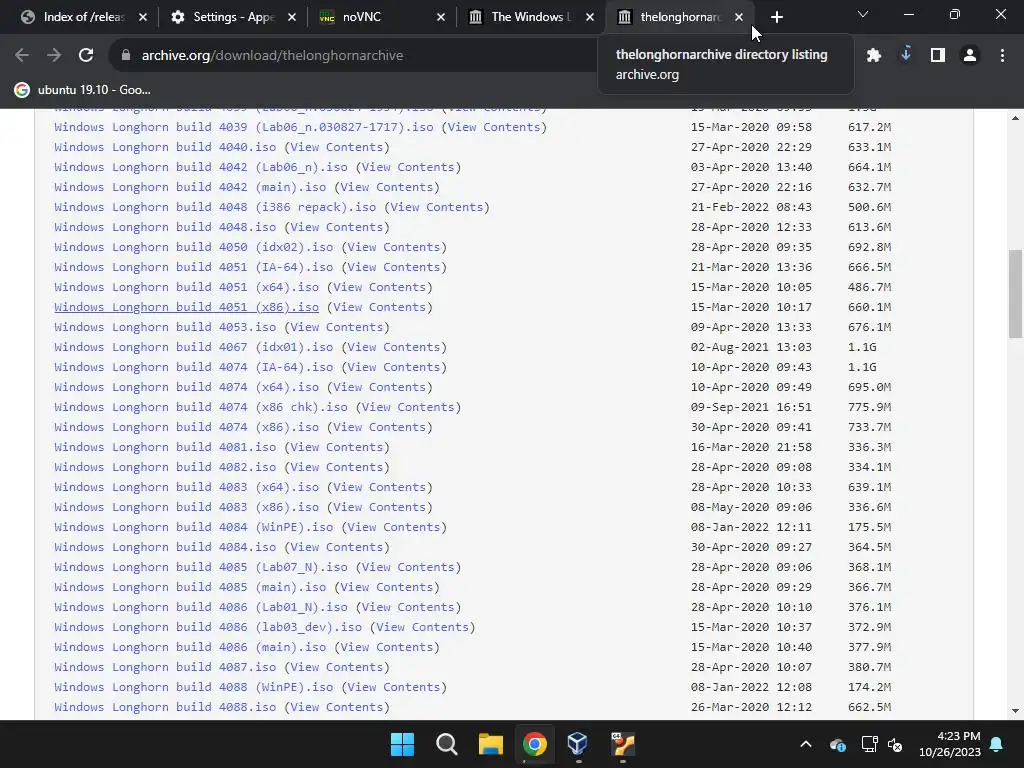The height and width of the screenshot is (768, 1024).
Task: View Contents of build 4084 (WinPE).iso
Action: click(x=394, y=527)
